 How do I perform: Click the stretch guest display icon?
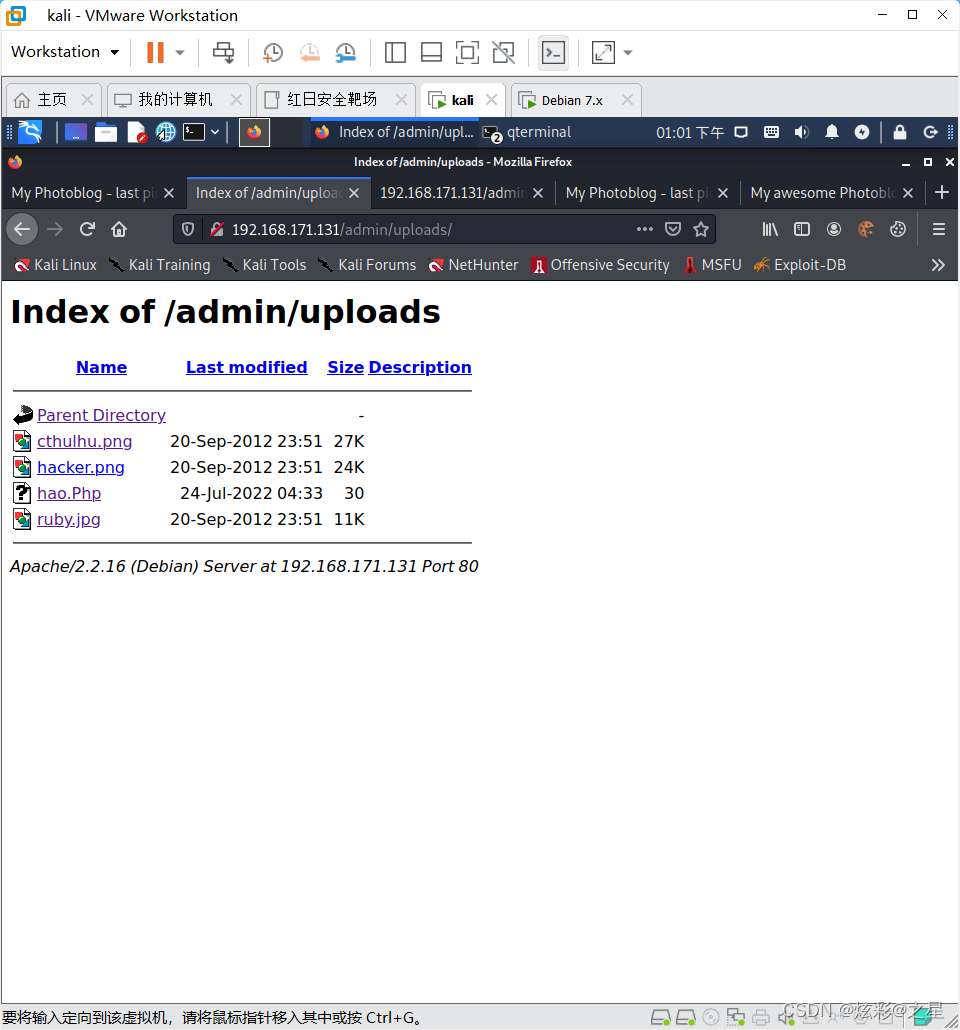(x=603, y=53)
